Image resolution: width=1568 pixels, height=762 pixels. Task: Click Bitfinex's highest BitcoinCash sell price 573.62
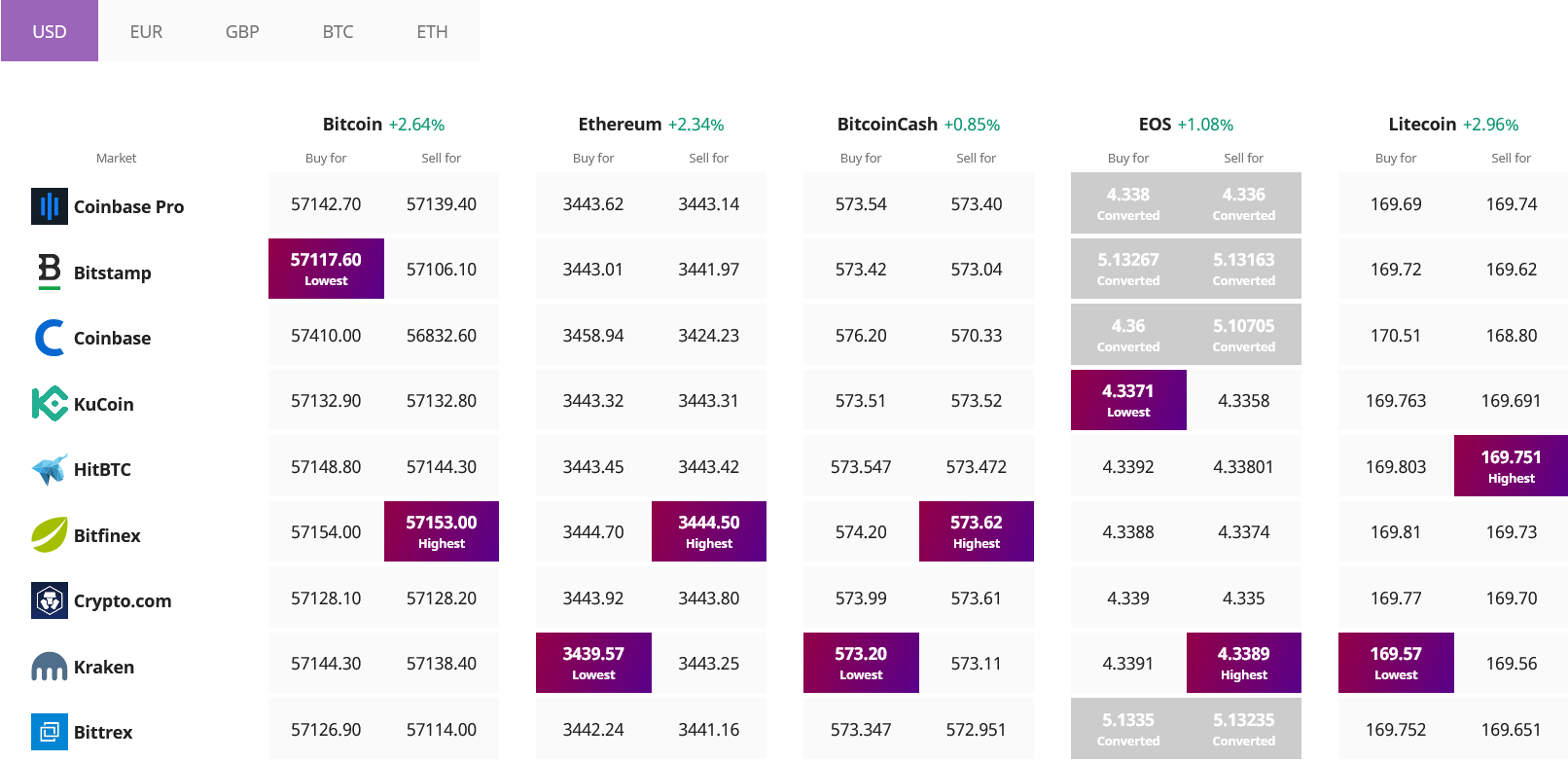(977, 531)
